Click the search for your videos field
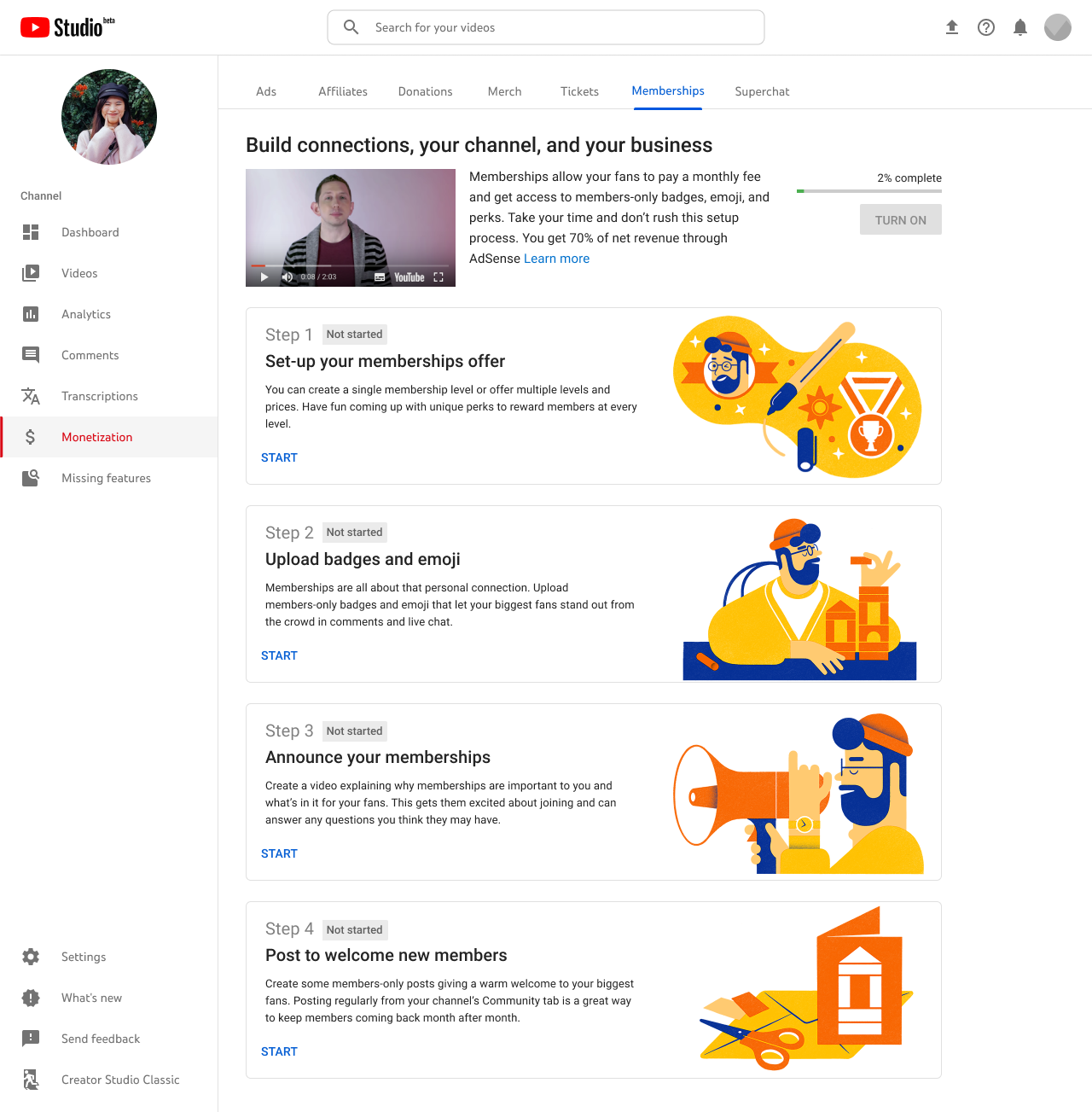 [x=546, y=27]
